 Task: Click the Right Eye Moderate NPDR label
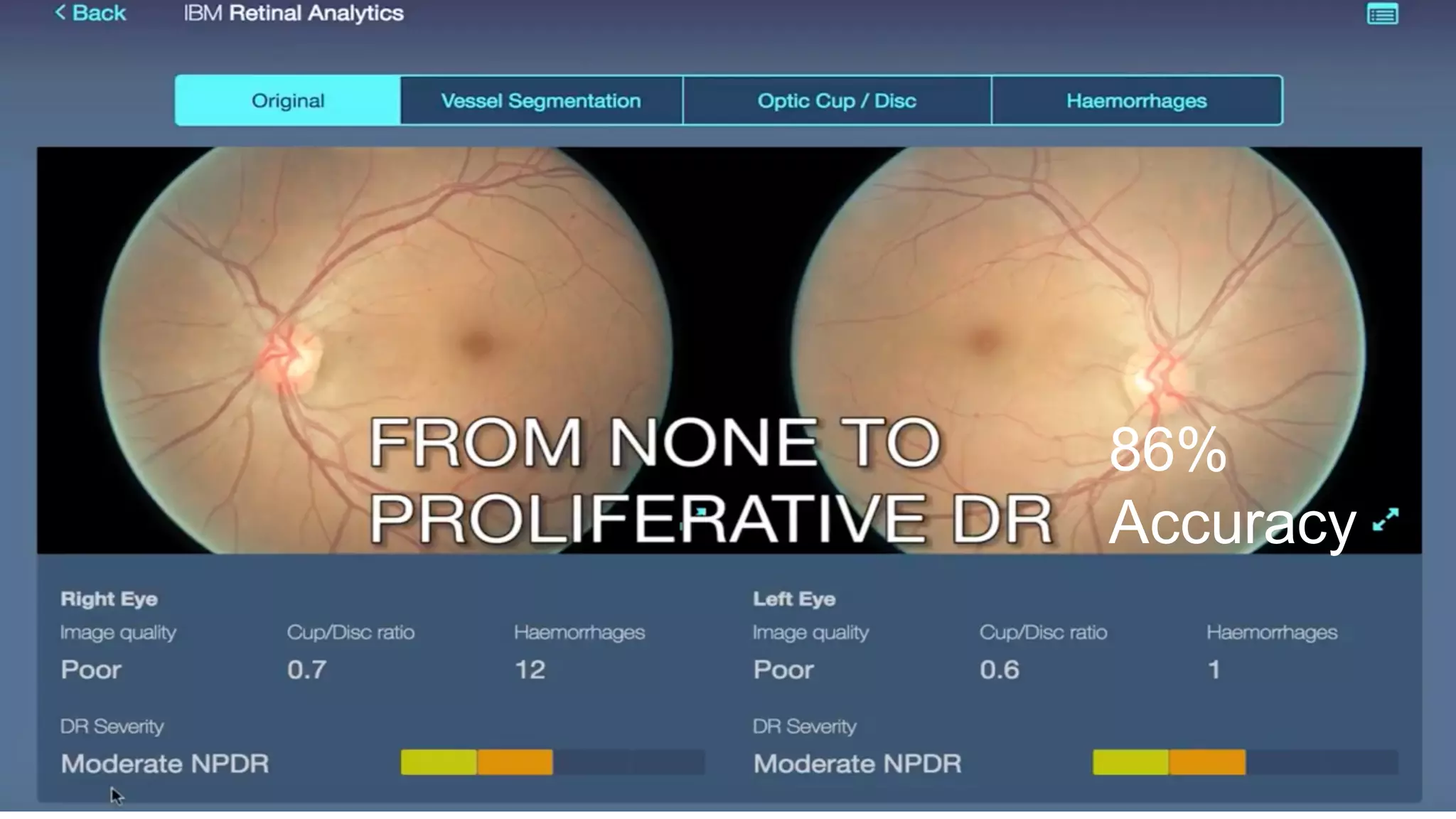[165, 764]
